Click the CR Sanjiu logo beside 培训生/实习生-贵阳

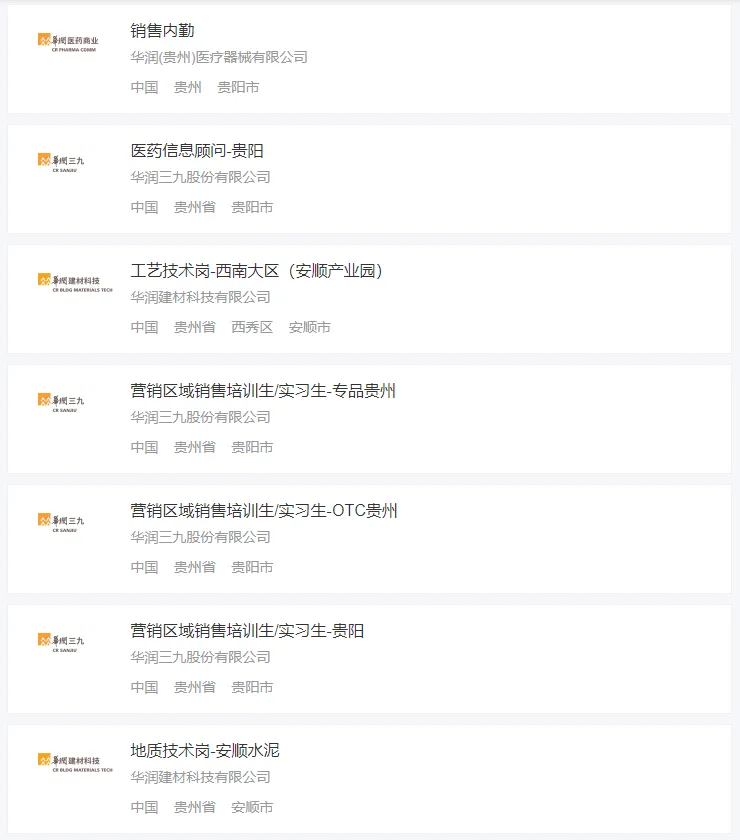(61, 641)
